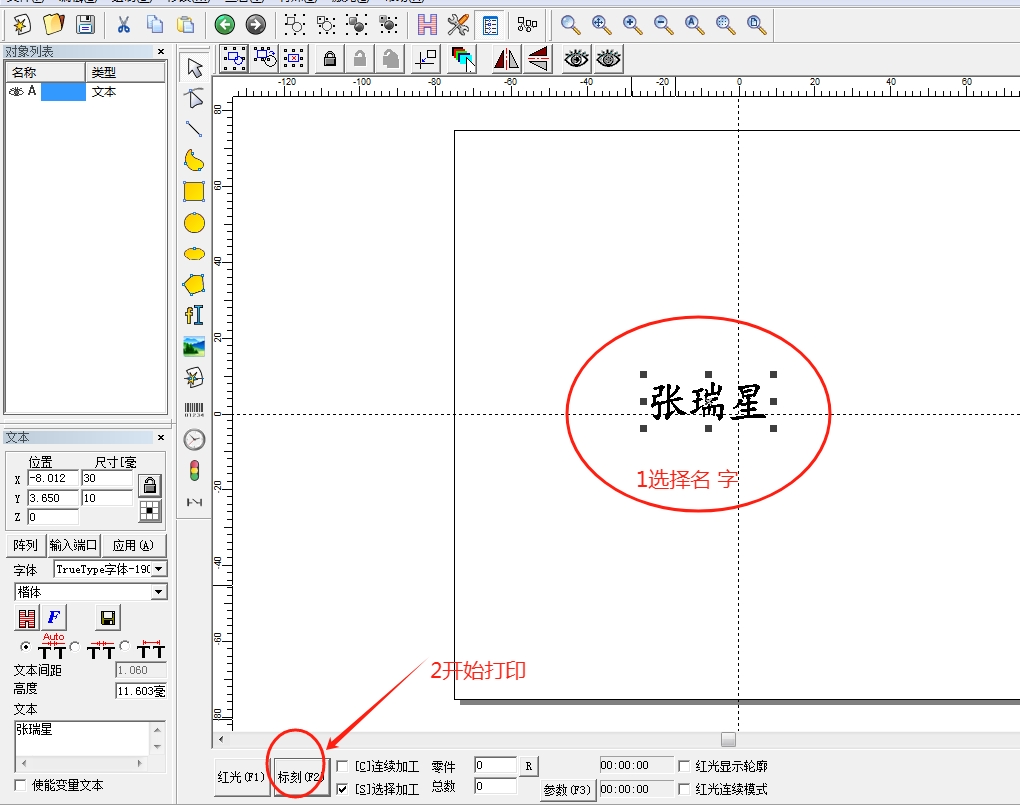Open the TrueType font type dropdown

tap(158, 569)
